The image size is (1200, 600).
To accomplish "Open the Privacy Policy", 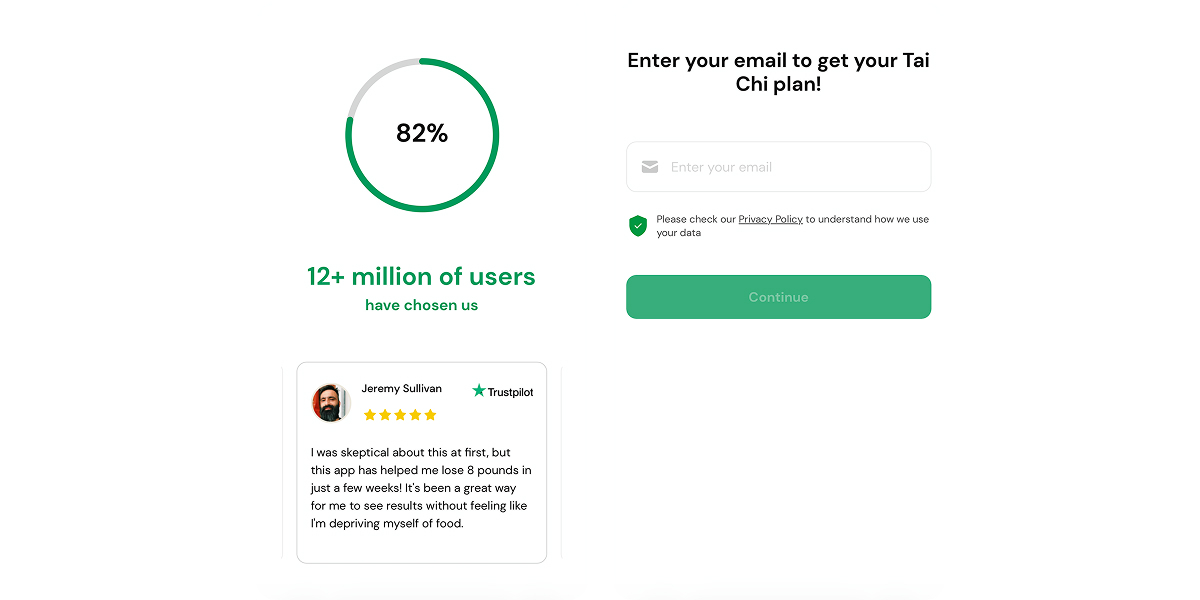I will 770,218.
